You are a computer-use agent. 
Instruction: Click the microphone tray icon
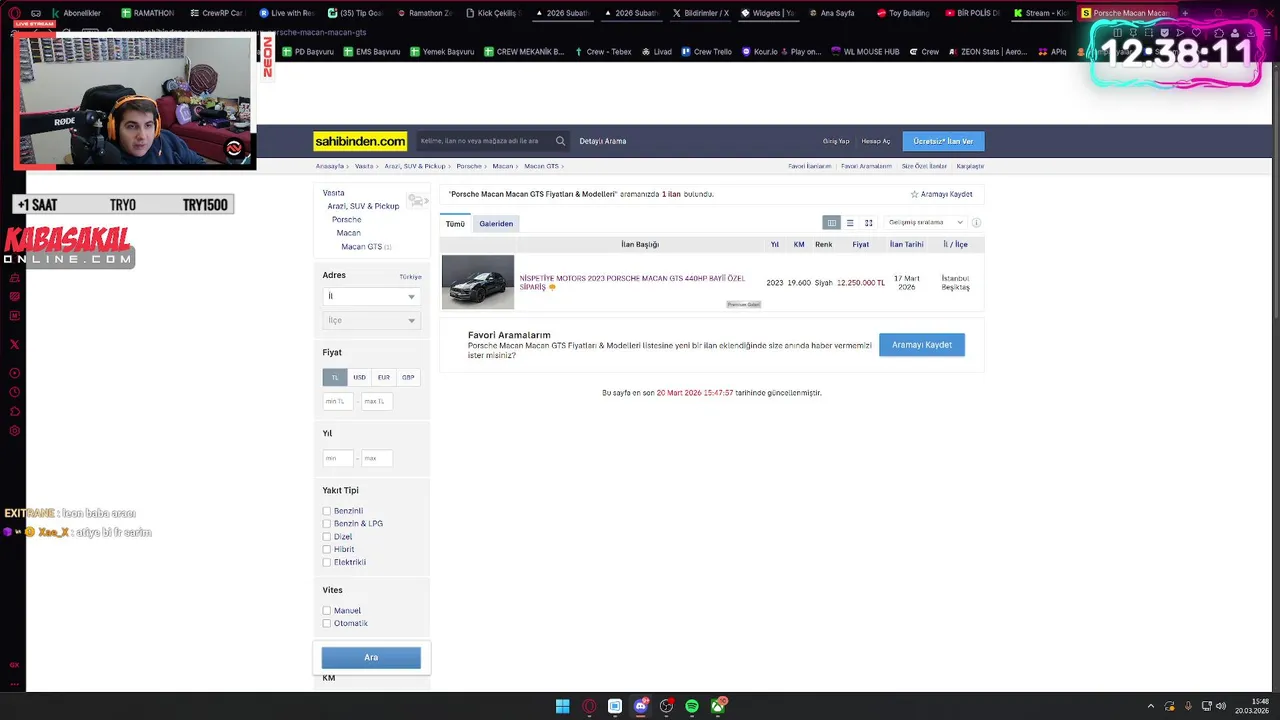click(x=1188, y=706)
